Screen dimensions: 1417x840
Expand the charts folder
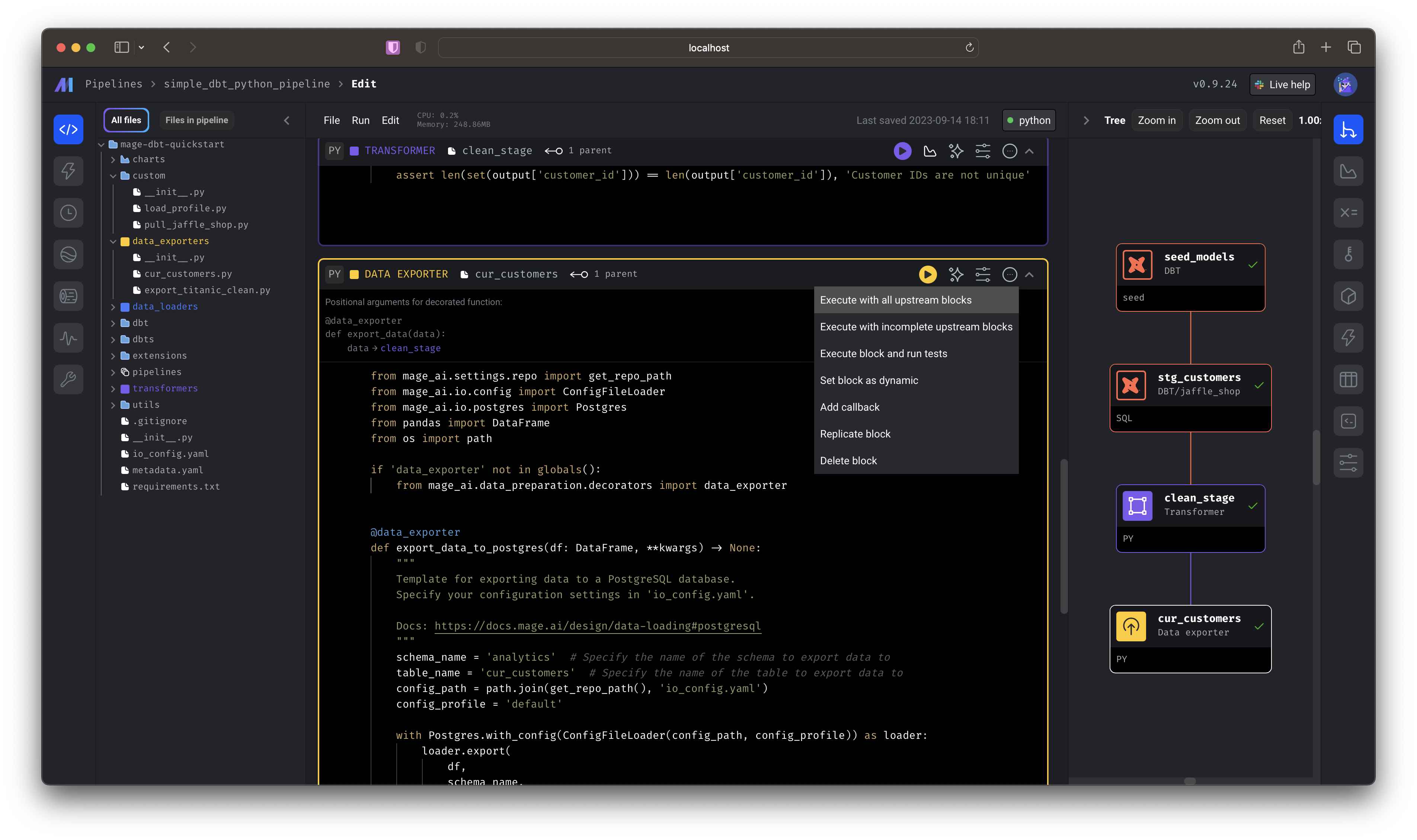click(113, 160)
